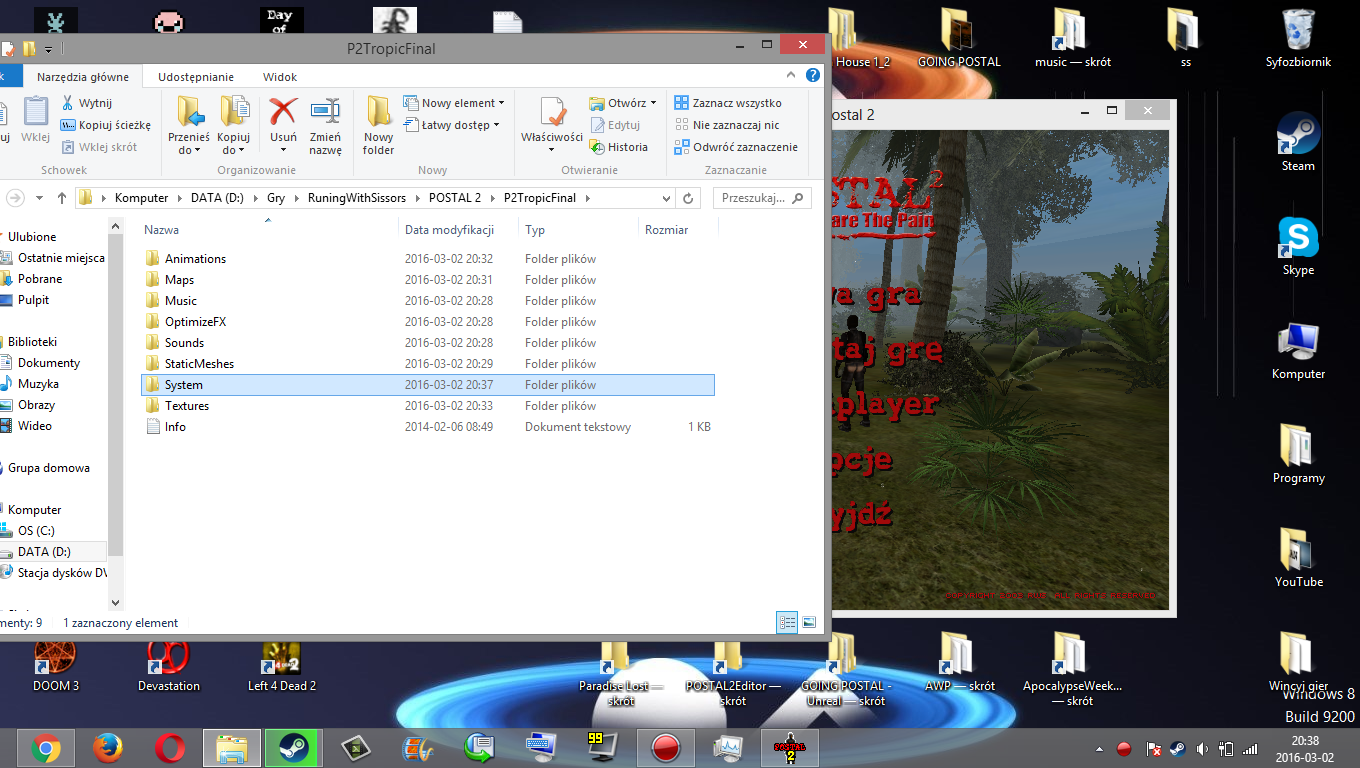Select the Sounds folder
This screenshot has height=768, width=1360.
click(184, 343)
